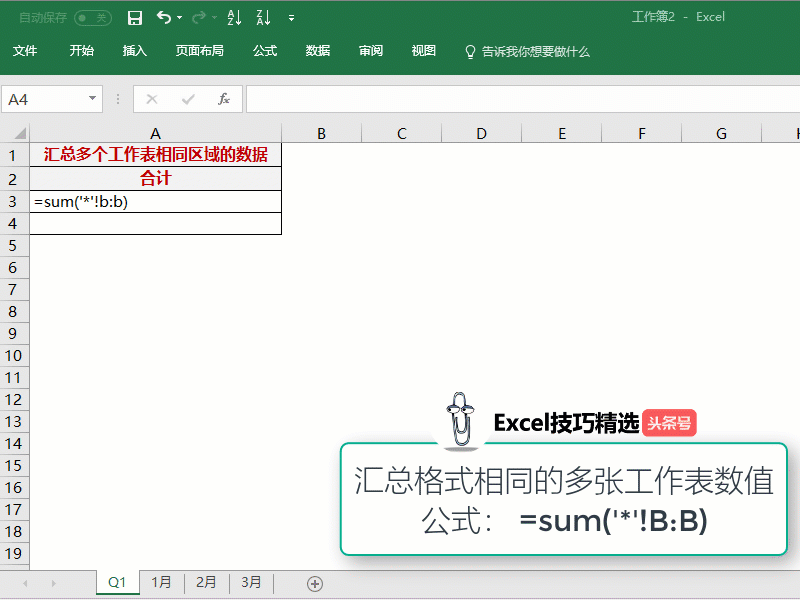Select column G header

(x=721, y=134)
